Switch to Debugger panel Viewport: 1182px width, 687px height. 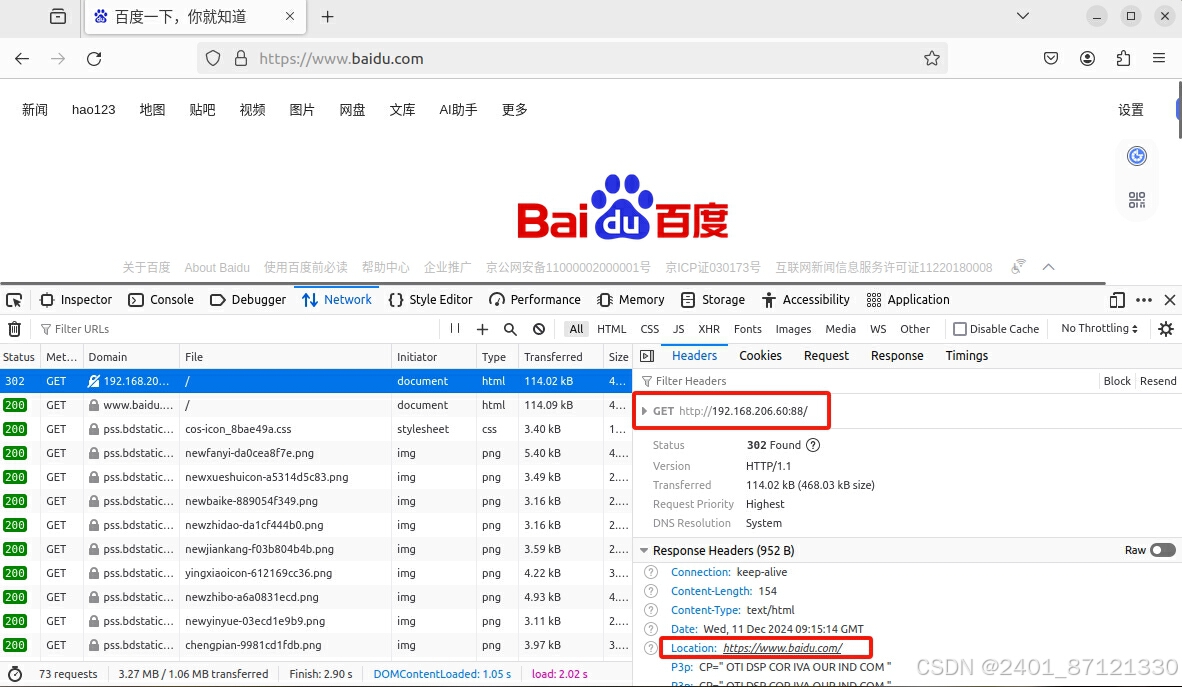click(x=248, y=300)
